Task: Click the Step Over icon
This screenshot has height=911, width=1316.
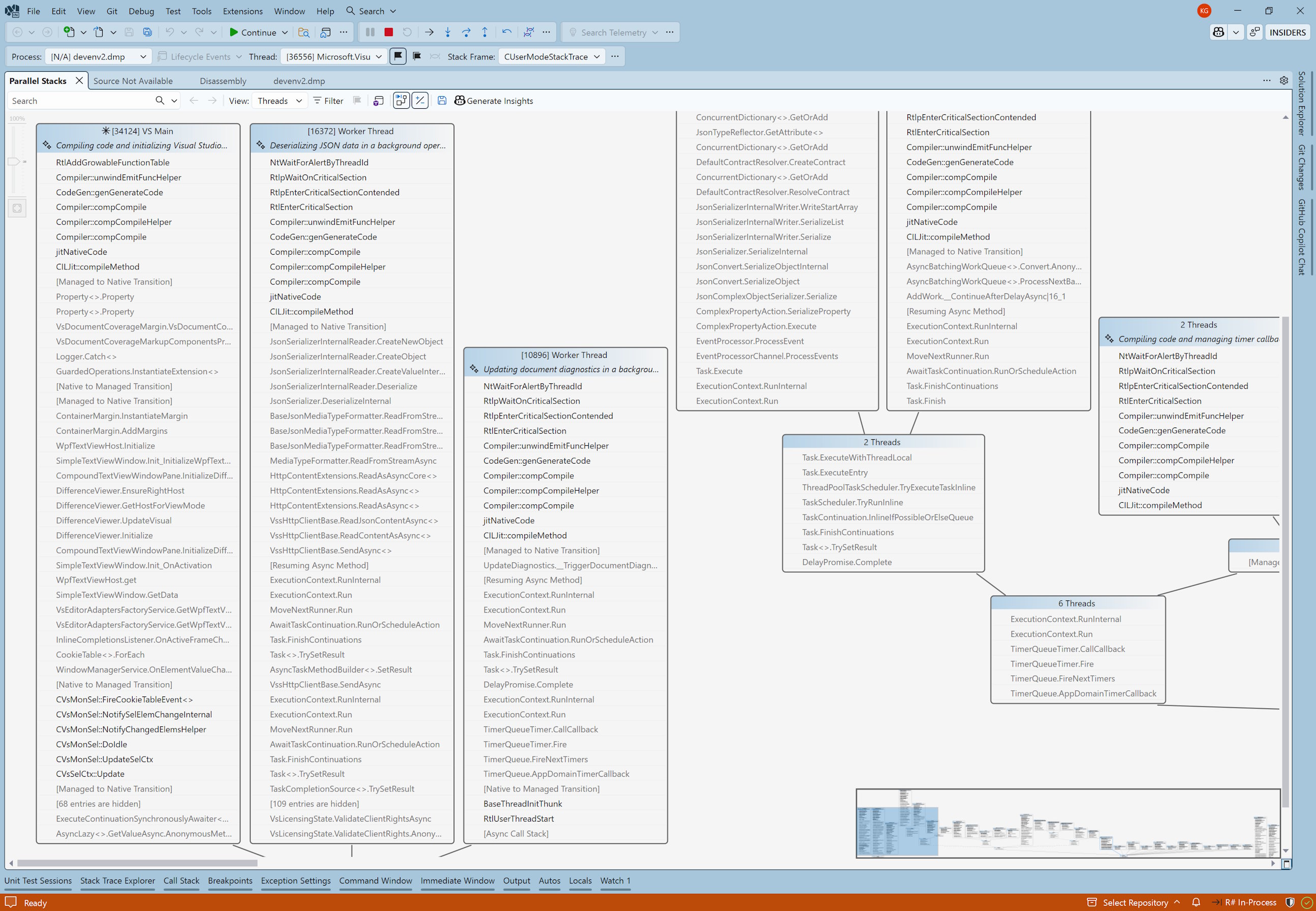Action: pyautogui.click(x=466, y=32)
